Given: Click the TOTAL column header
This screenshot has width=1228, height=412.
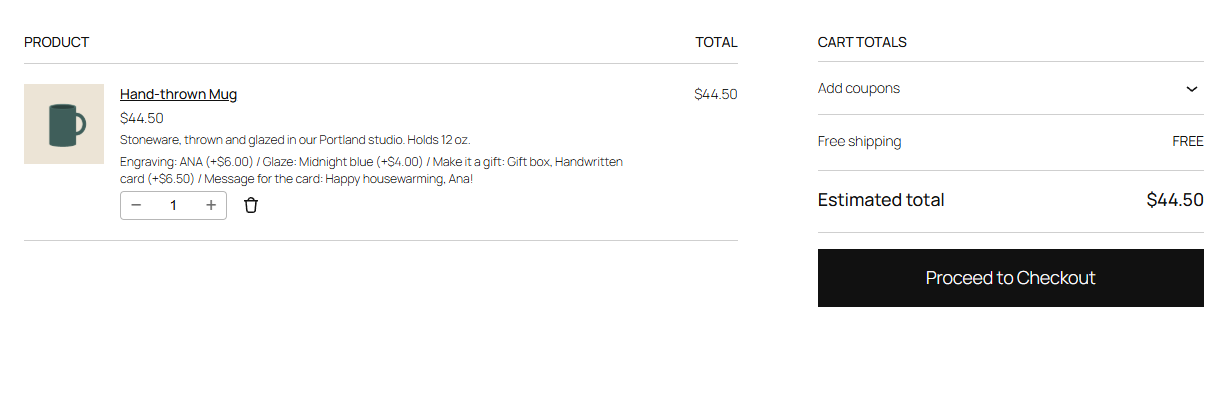Looking at the screenshot, I should 716,42.
